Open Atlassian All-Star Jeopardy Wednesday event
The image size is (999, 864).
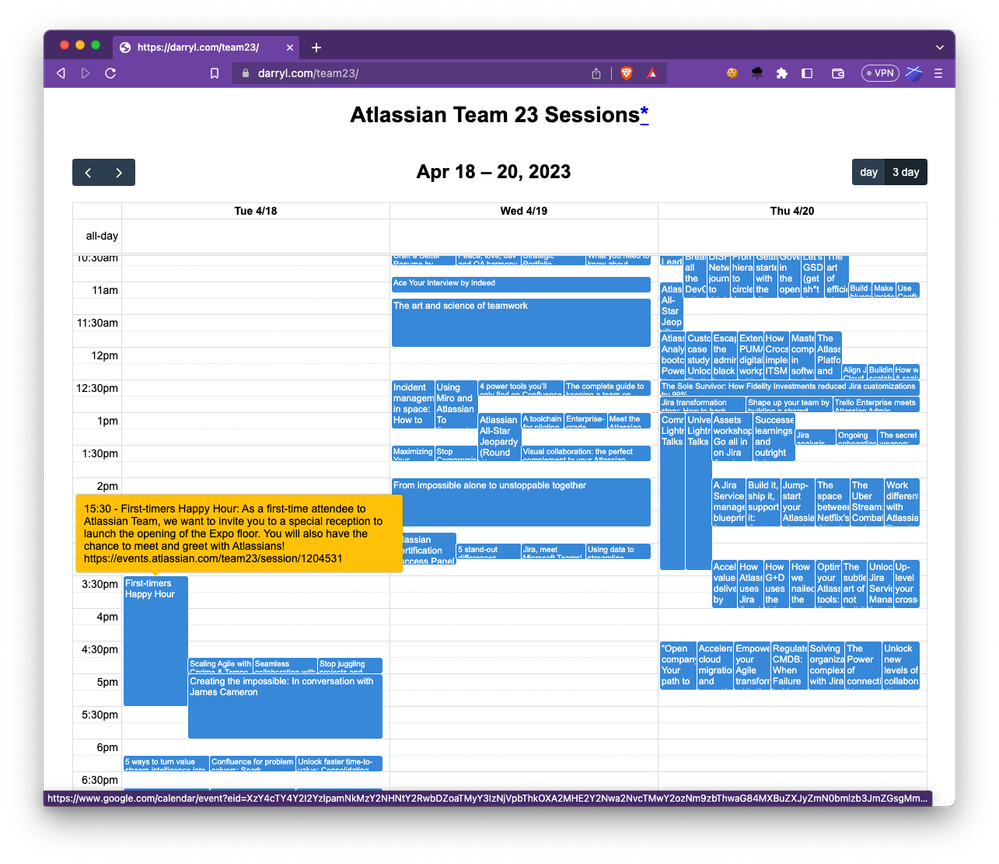[500, 436]
